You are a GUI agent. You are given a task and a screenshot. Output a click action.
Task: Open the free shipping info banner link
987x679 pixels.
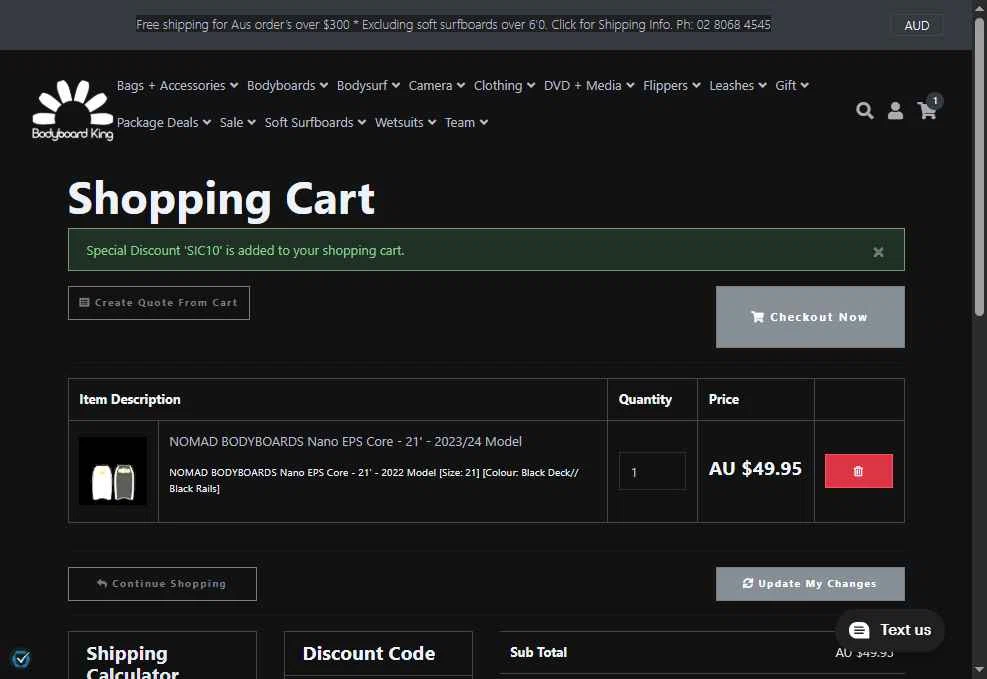click(453, 25)
